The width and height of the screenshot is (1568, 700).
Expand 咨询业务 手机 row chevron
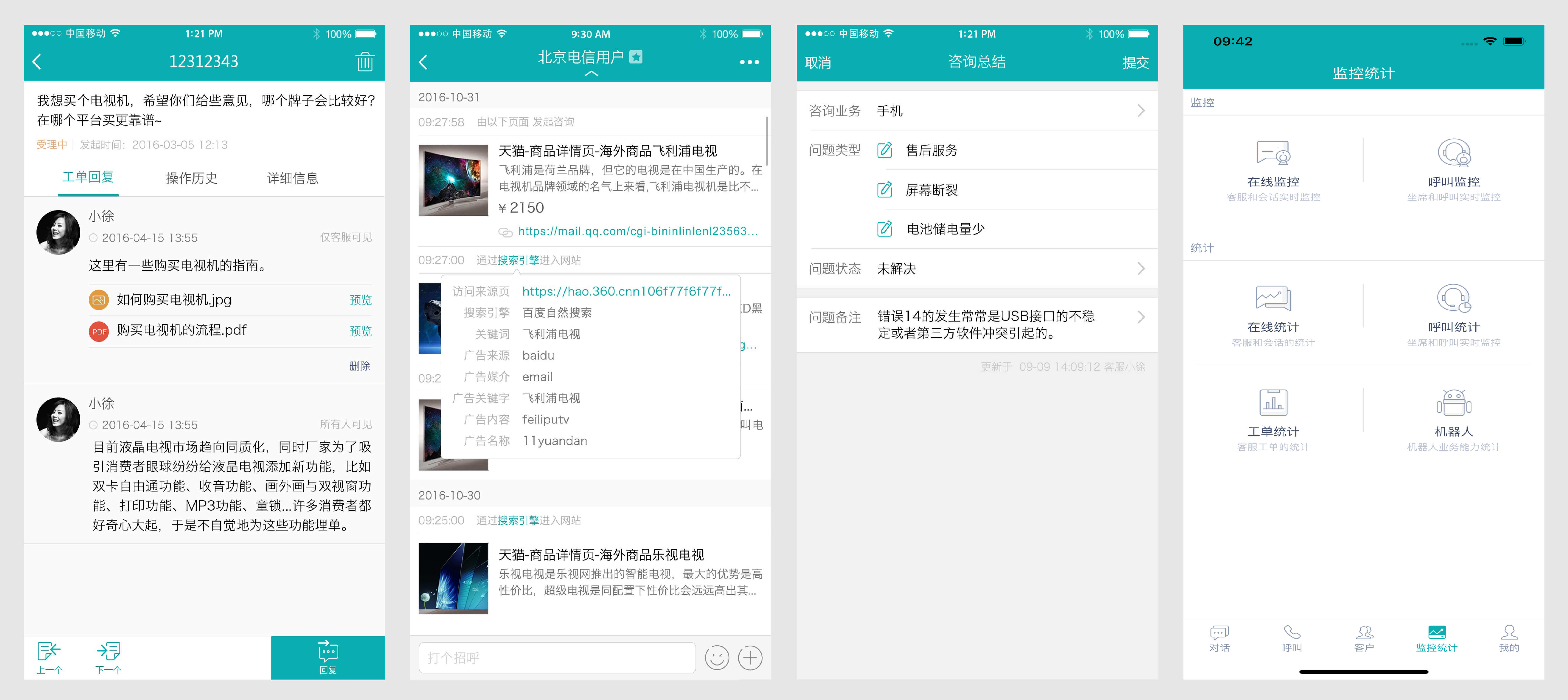tap(1141, 111)
